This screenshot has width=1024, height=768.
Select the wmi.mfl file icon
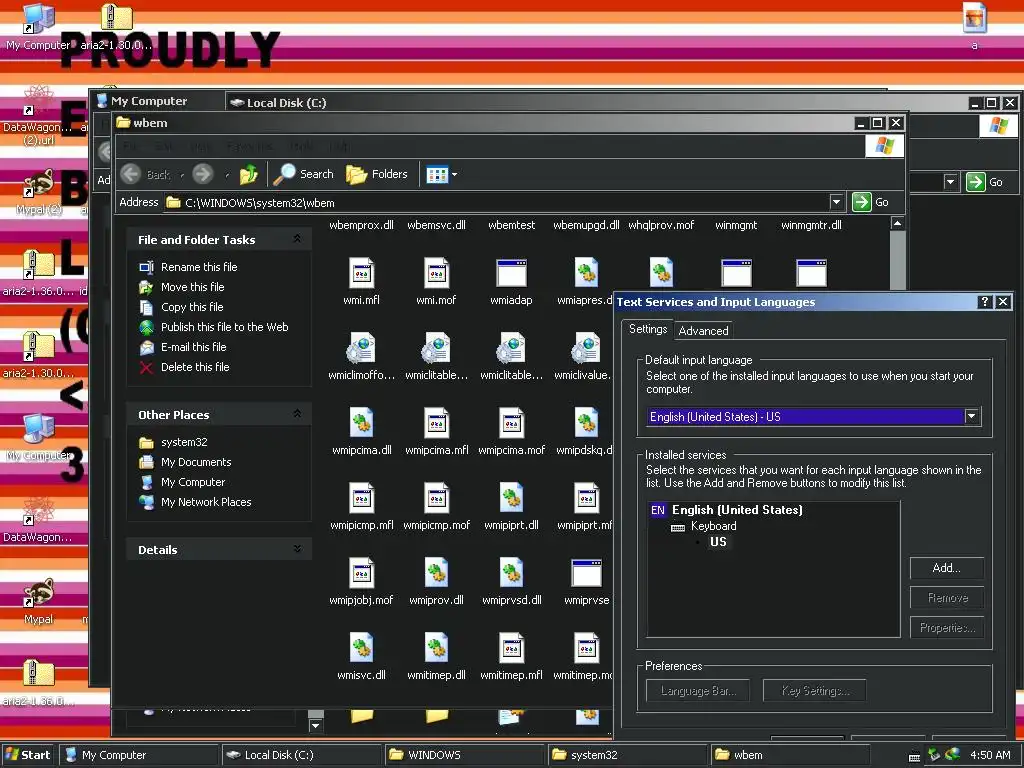point(361,273)
